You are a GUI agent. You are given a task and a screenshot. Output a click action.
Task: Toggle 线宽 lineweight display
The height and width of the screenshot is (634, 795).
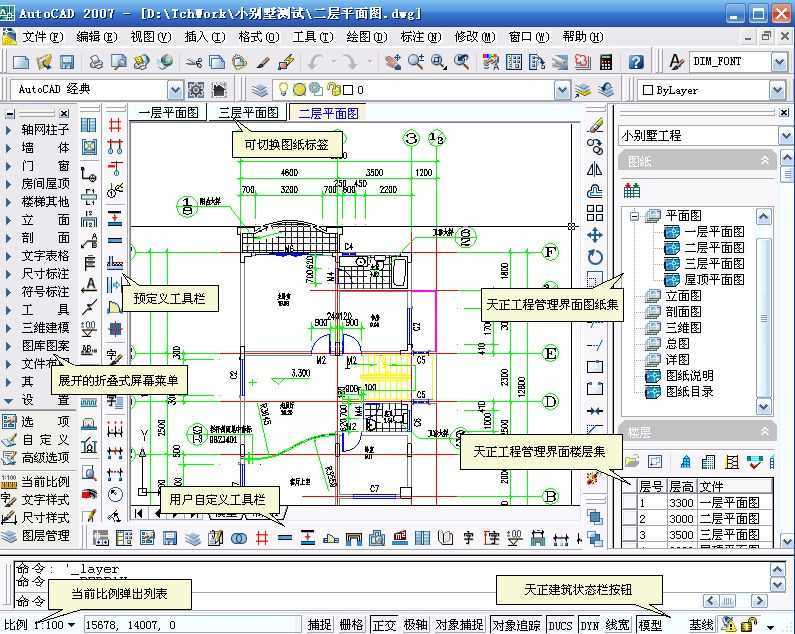618,625
